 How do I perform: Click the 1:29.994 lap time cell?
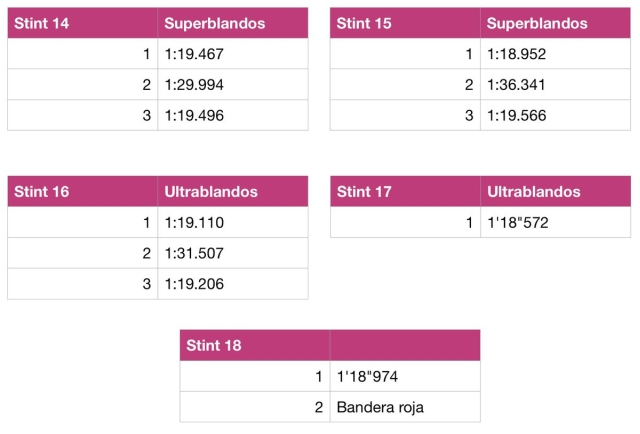coord(233,85)
